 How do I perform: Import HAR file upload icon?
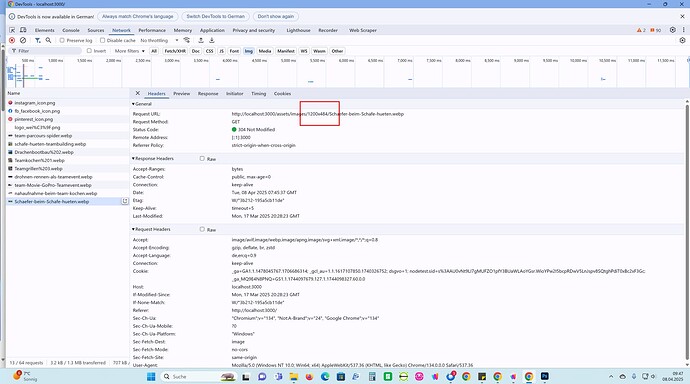[x=201, y=40]
